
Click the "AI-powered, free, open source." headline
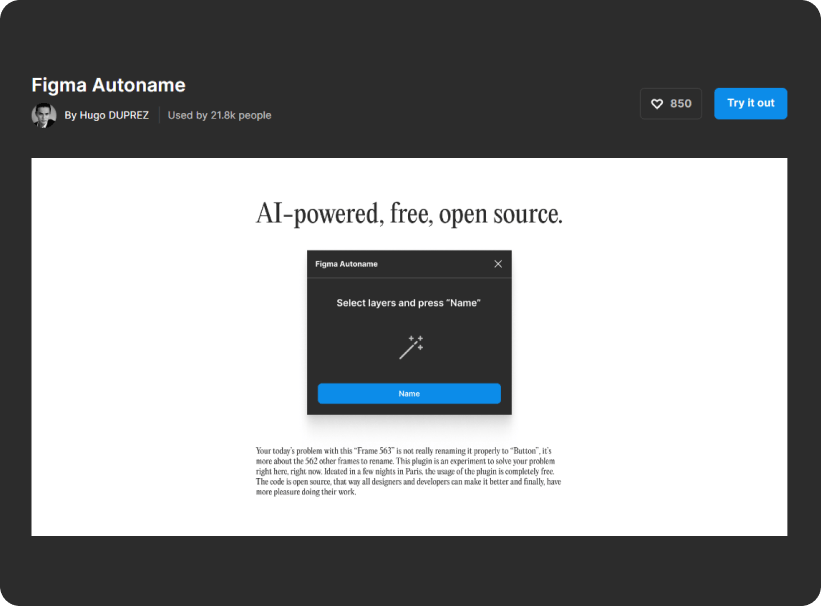409,214
